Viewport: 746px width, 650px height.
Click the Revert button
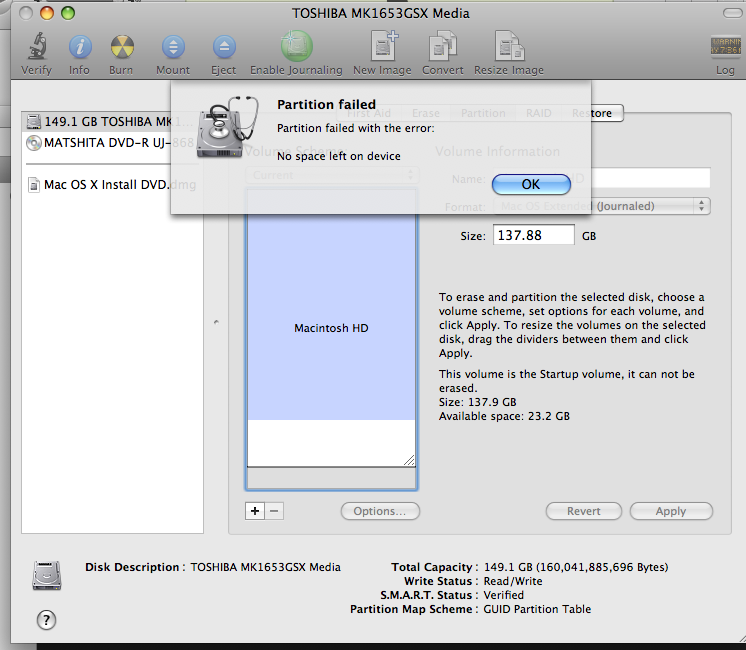[x=584, y=511]
